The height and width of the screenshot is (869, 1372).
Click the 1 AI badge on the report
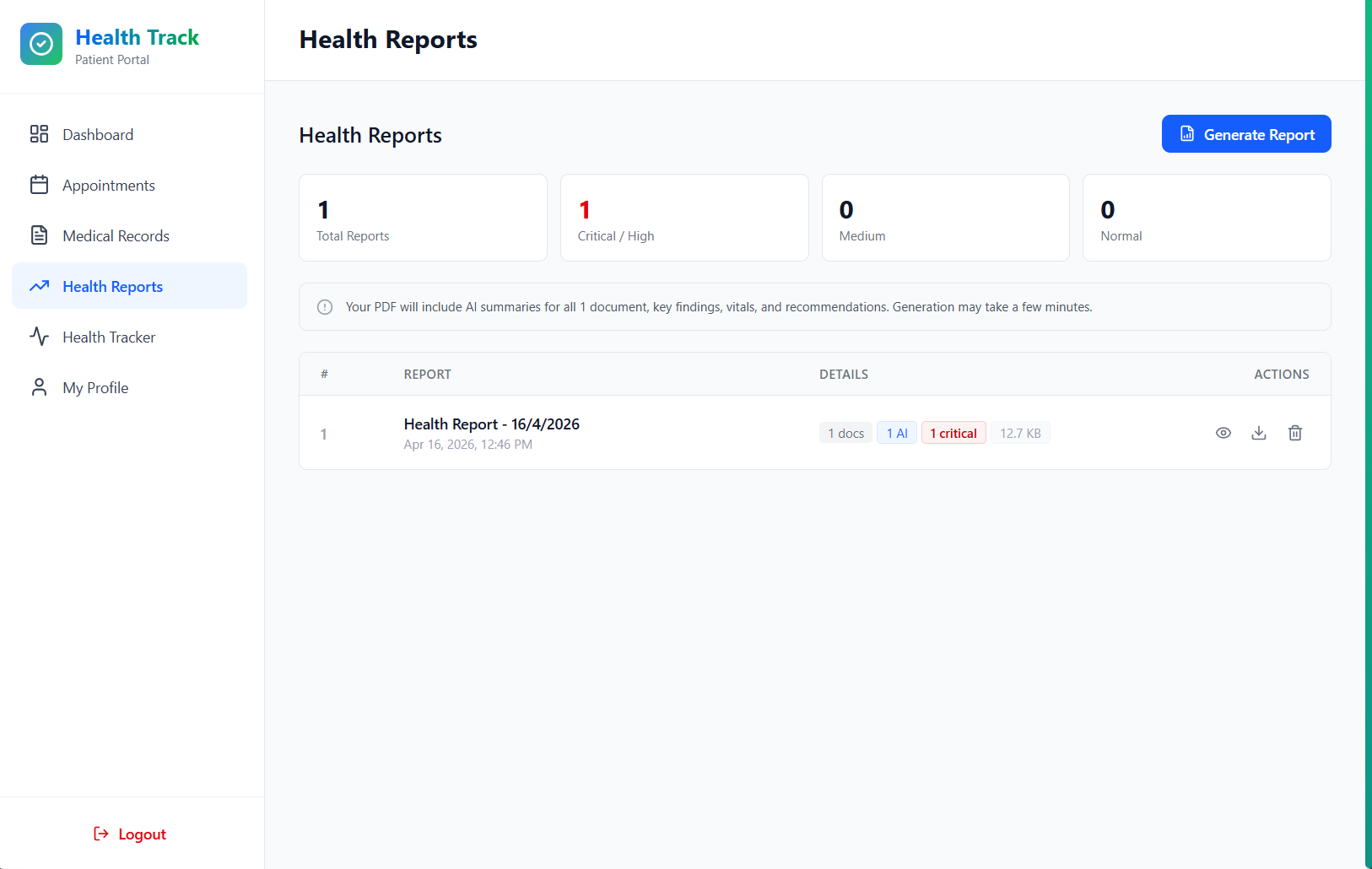tap(897, 432)
